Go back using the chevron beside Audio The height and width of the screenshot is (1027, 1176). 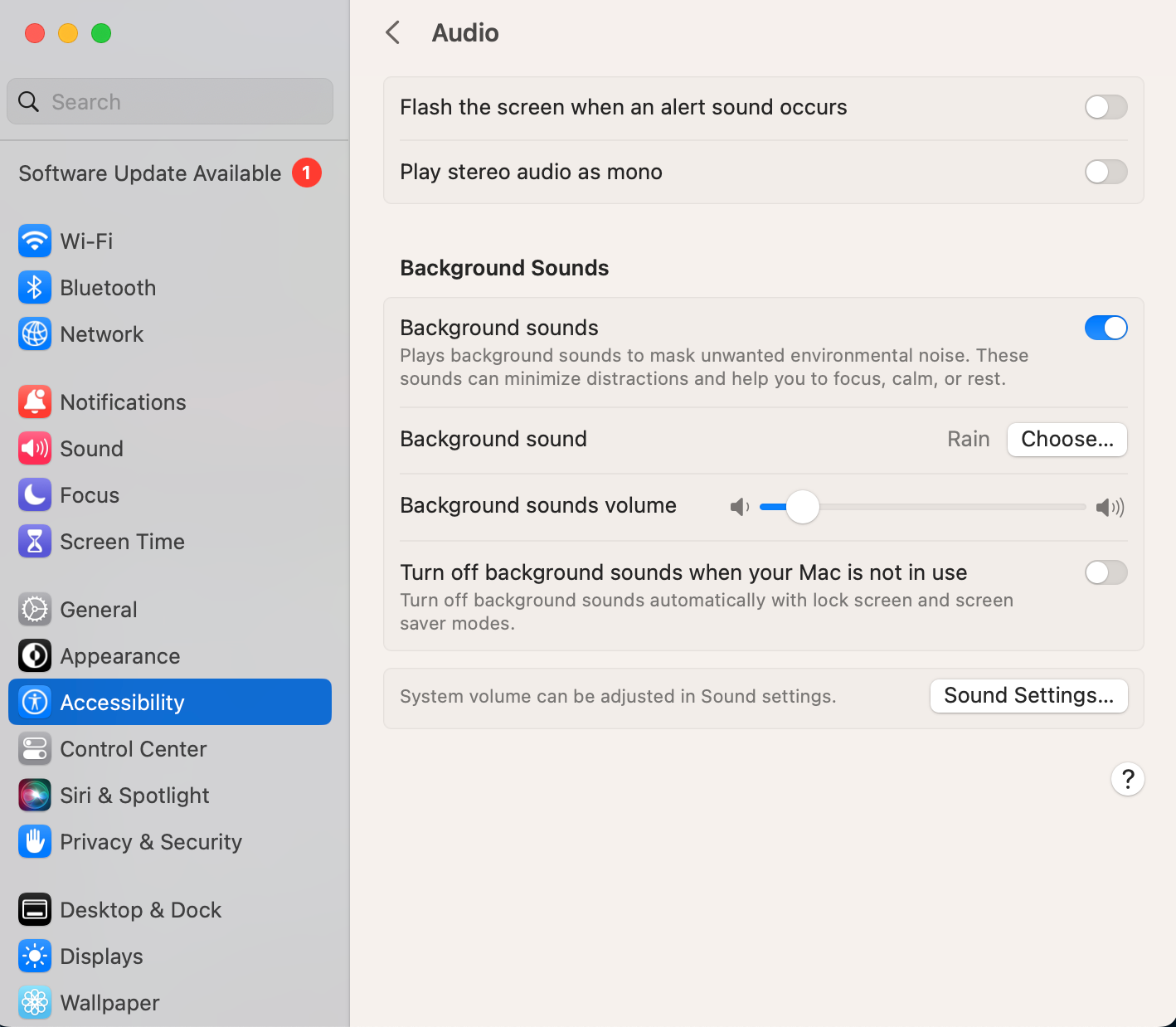[393, 33]
